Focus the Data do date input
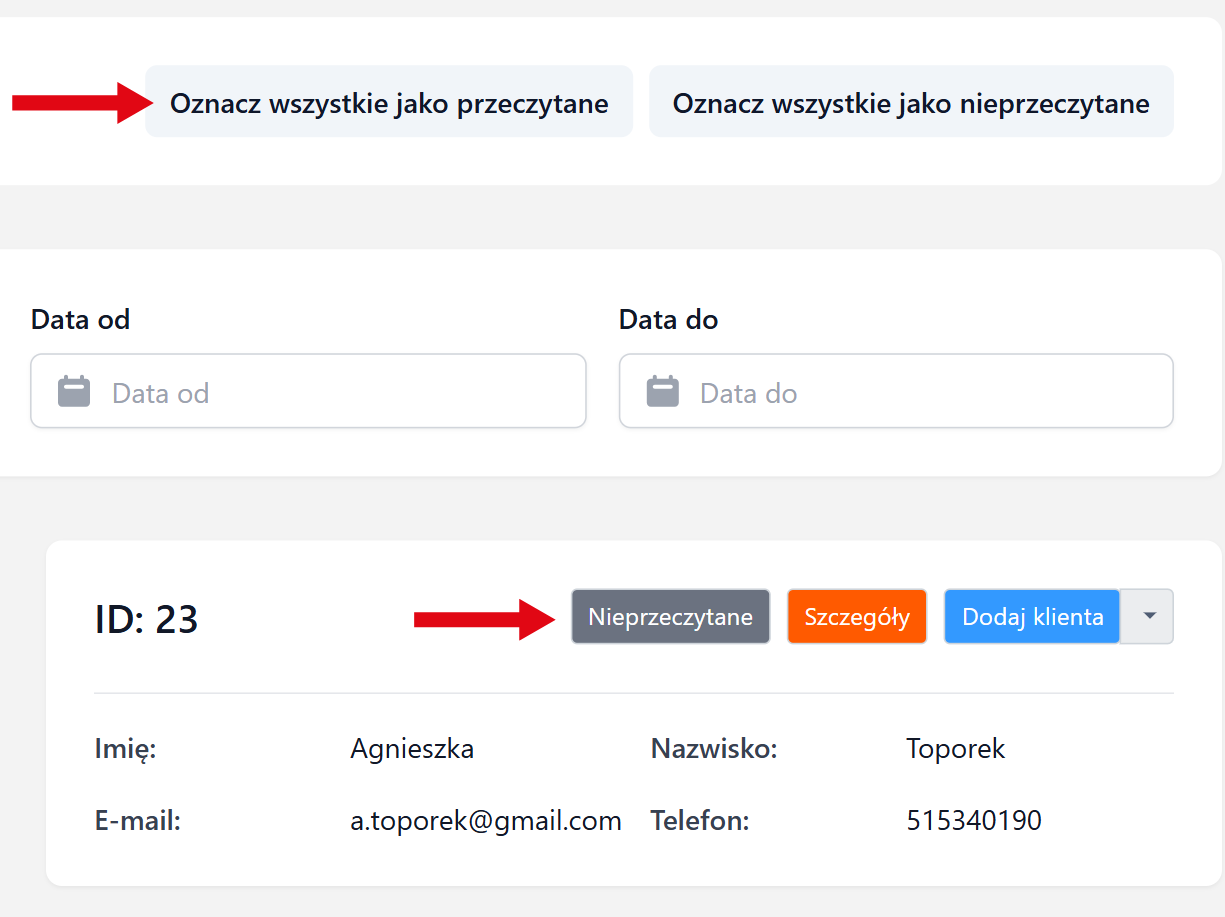Image resolution: width=1225 pixels, height=917 pixels. tap(920, 392)
